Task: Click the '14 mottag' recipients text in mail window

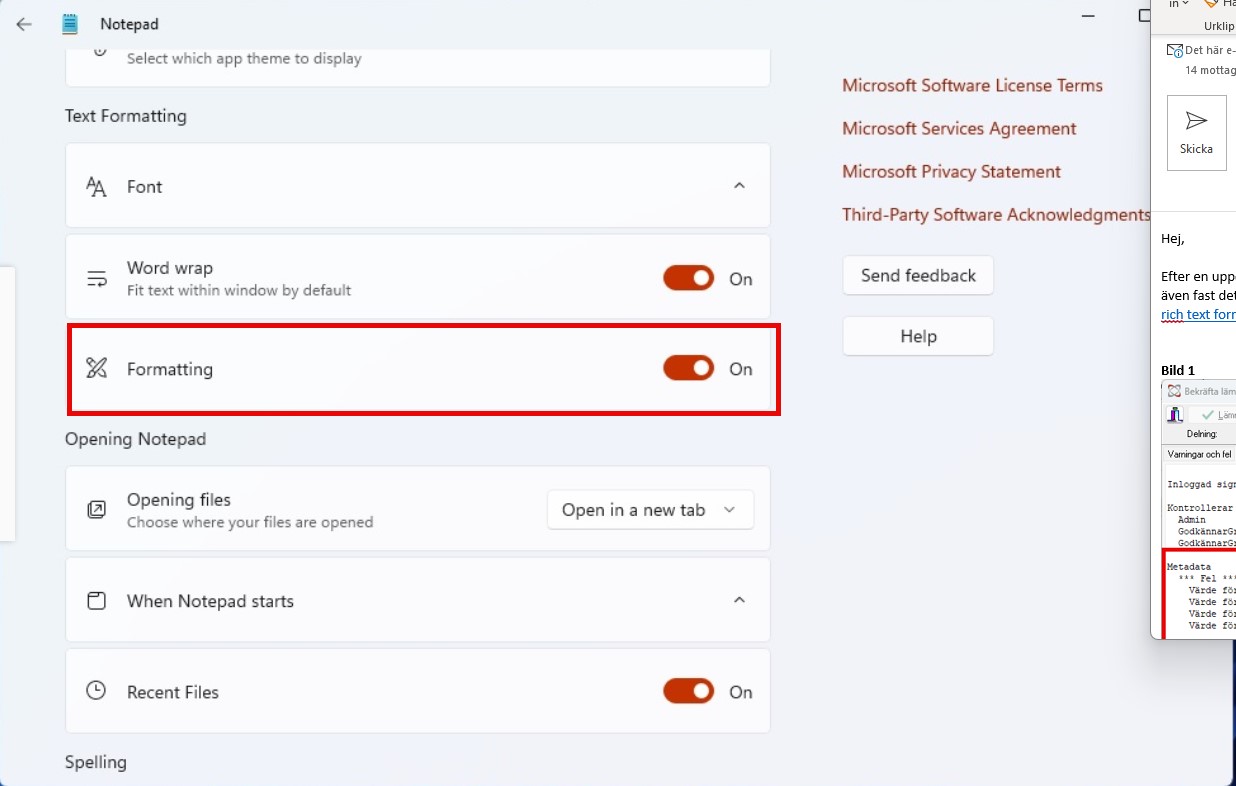Action: point(1210,71)
